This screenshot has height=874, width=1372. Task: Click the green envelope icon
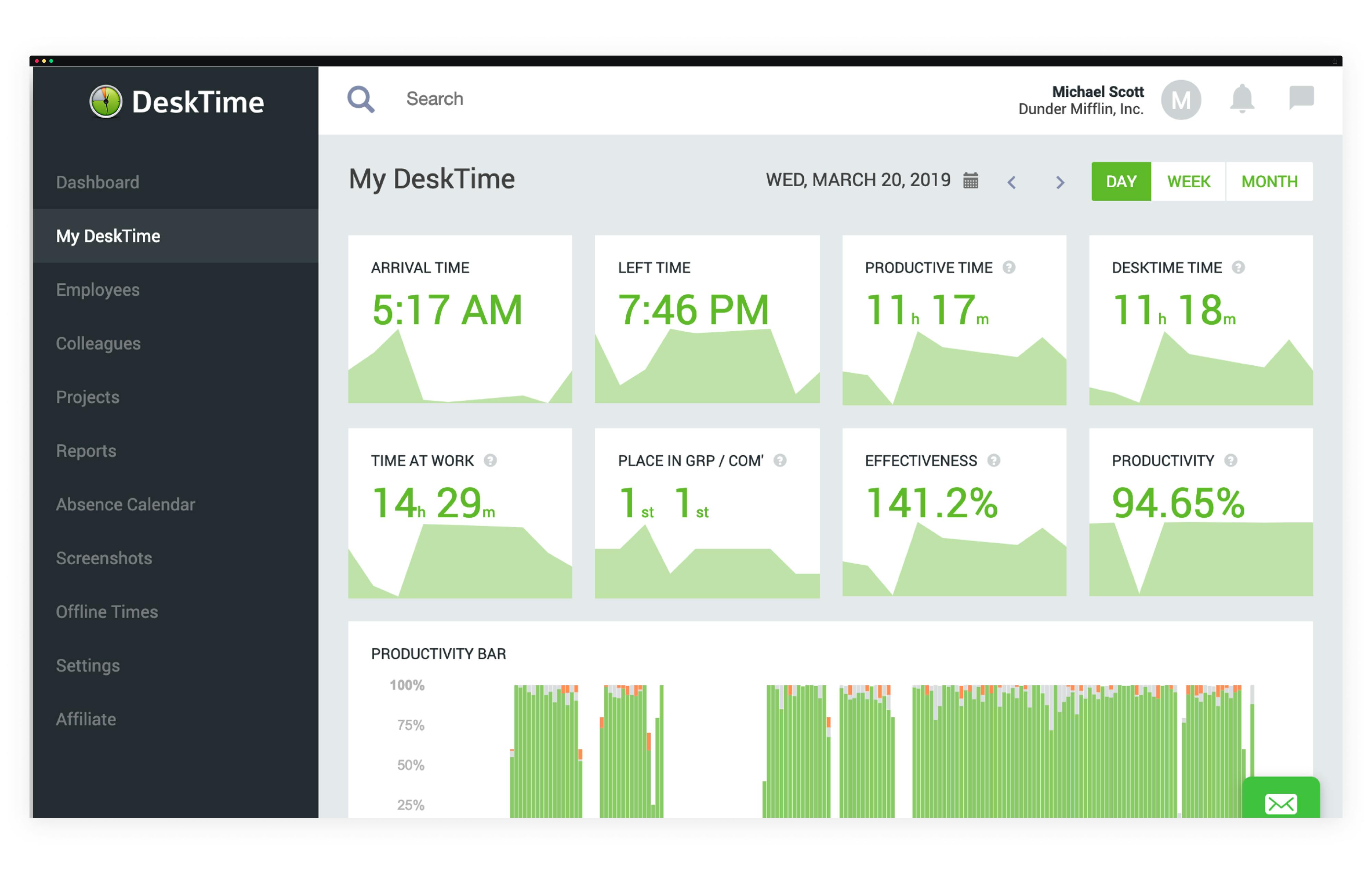coord(1281,803)
